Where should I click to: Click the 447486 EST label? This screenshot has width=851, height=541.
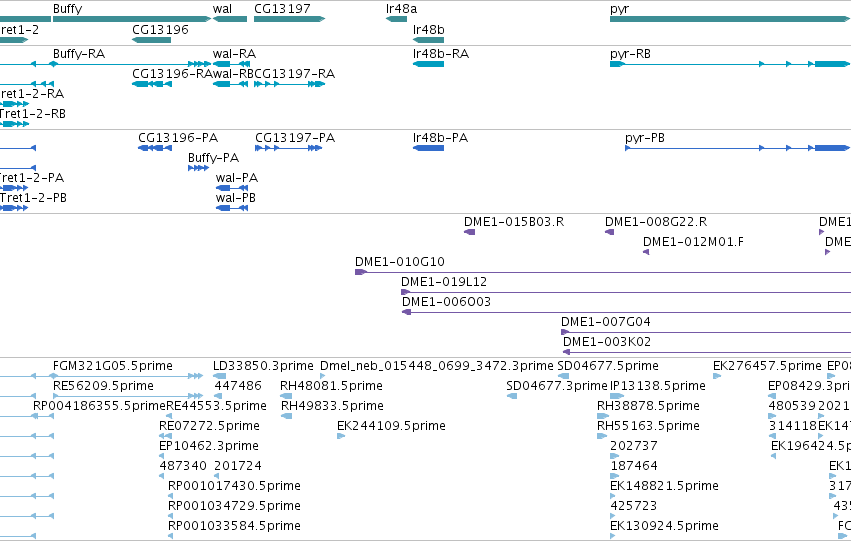pyautogui.click(x=238, y=386)
